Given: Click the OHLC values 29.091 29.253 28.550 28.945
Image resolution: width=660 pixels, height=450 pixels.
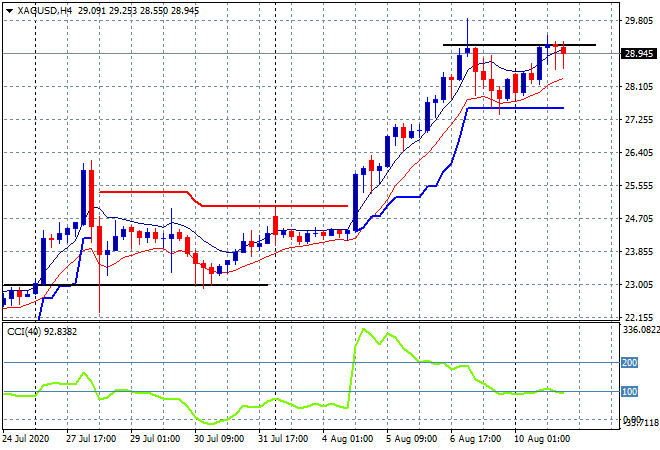Looking at the screenshot, I should (x=138, y=11).
